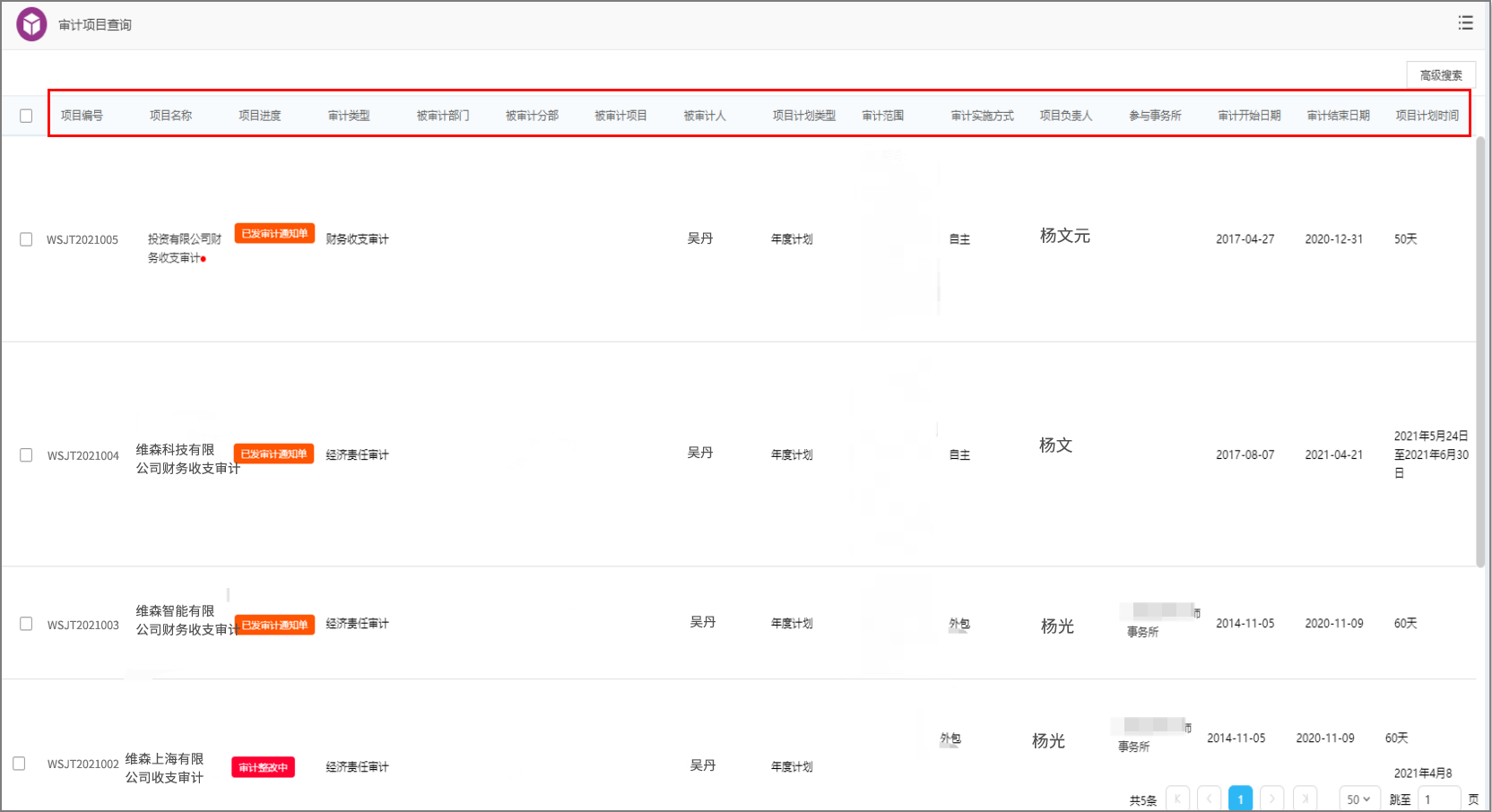Go to the previous page arrow
Image resolution: width=1492 pixels, height=812 pixels.
pyautogui.click(x=1209, y=799)
